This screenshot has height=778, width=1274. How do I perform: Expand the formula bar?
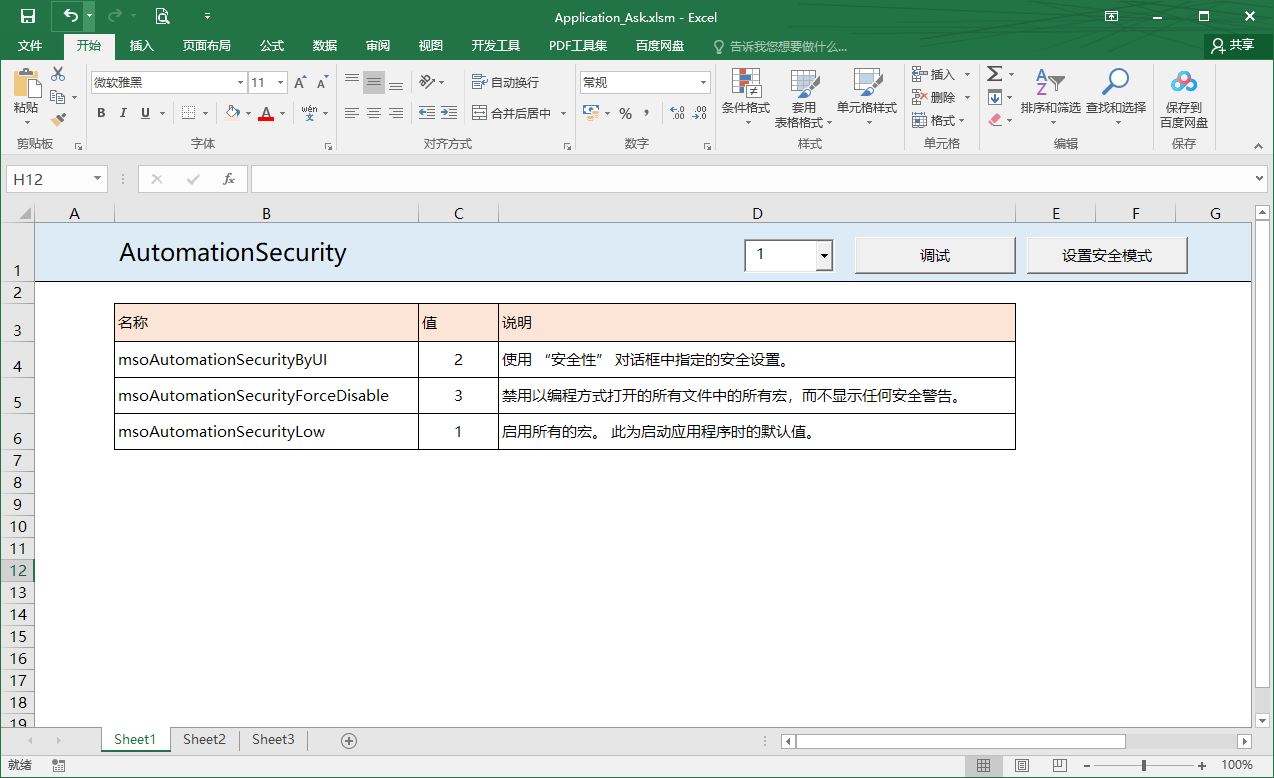click(x=1260, y=179)
